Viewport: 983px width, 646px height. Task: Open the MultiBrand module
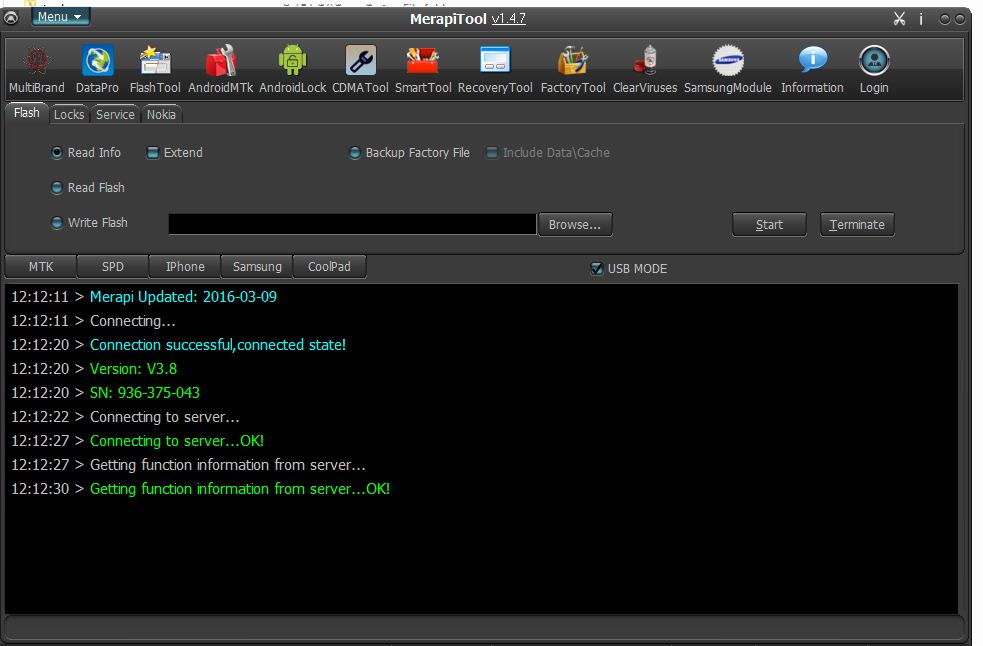click(36, 69)
